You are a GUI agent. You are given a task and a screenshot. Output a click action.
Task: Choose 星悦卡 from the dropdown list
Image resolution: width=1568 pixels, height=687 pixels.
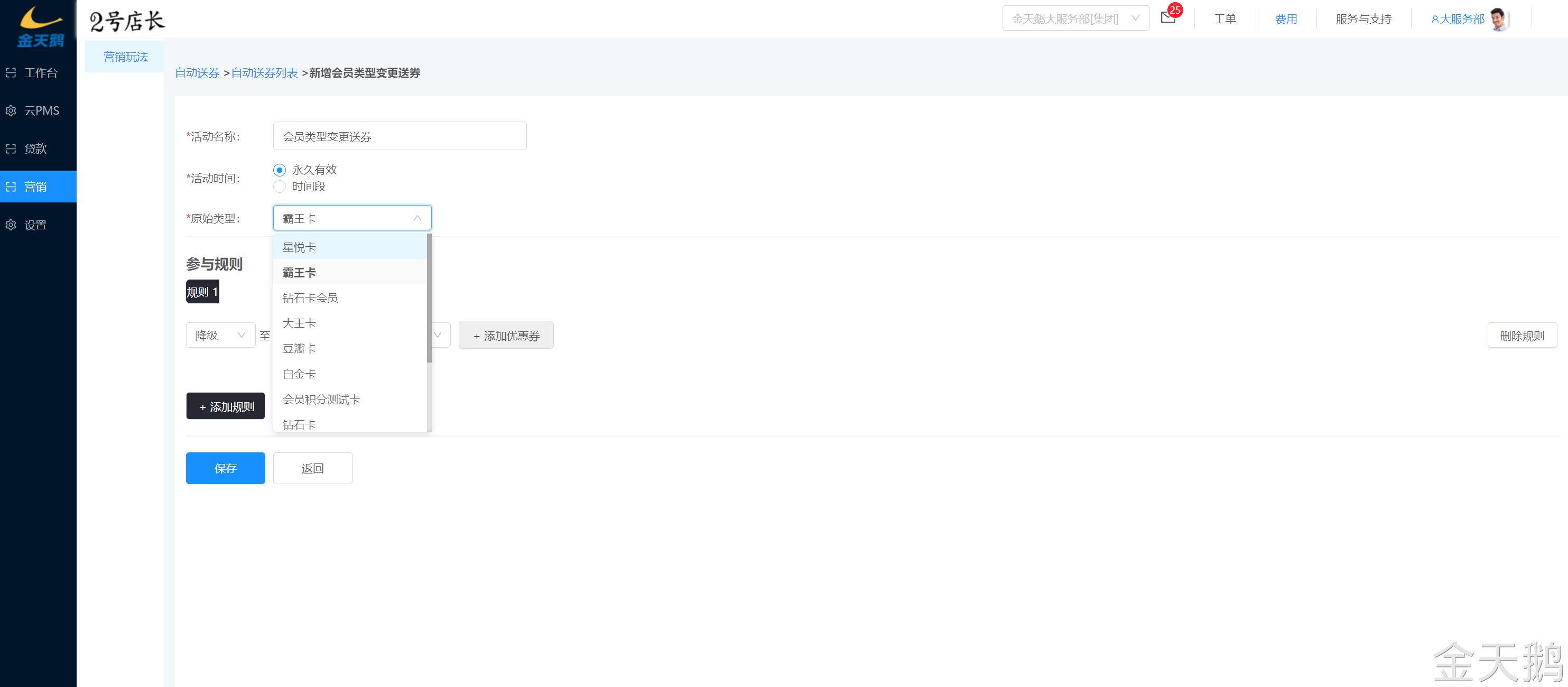pyautogui.click(x=350, y=247)
